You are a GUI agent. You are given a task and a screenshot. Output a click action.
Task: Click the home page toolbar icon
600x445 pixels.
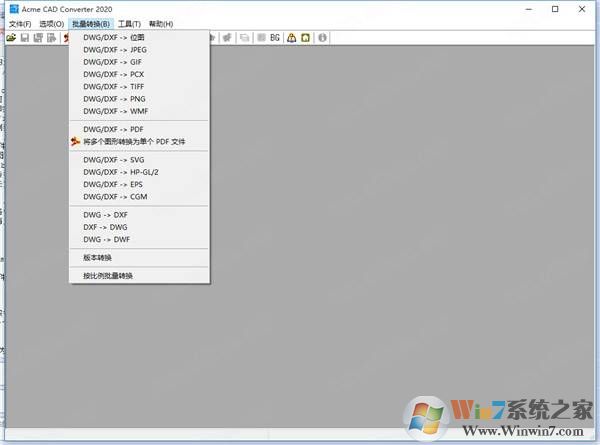tap(305, 37)
